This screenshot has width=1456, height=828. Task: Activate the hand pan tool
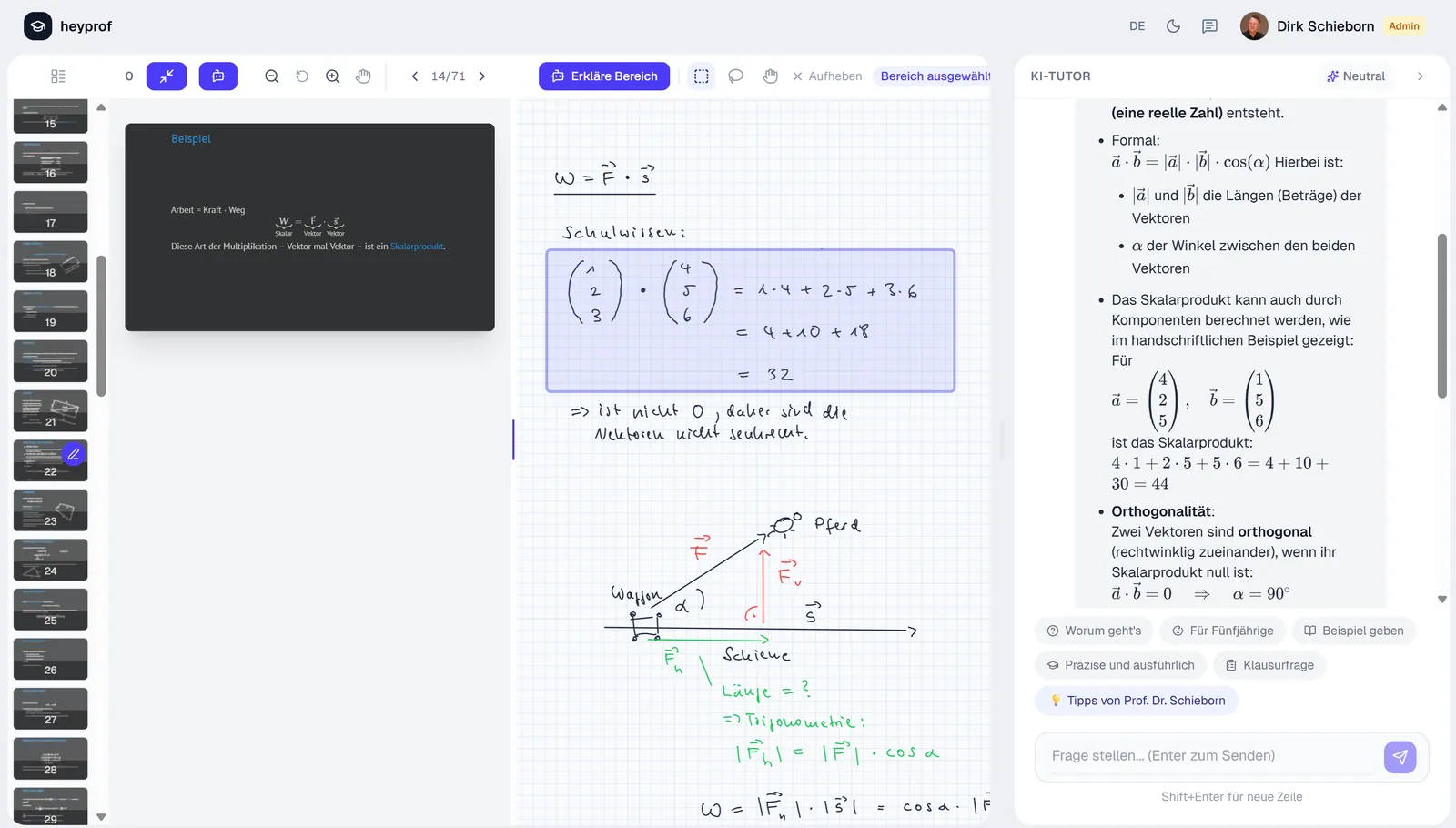(x=363, y=76)
